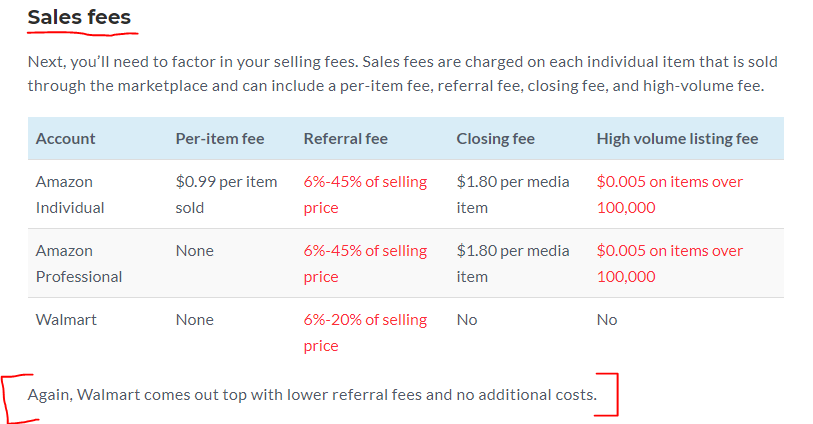This screenshot has height=424, width=813.
Task: Click Amazon Professional $0.005 high volume fee
Action: click(670, 263)
